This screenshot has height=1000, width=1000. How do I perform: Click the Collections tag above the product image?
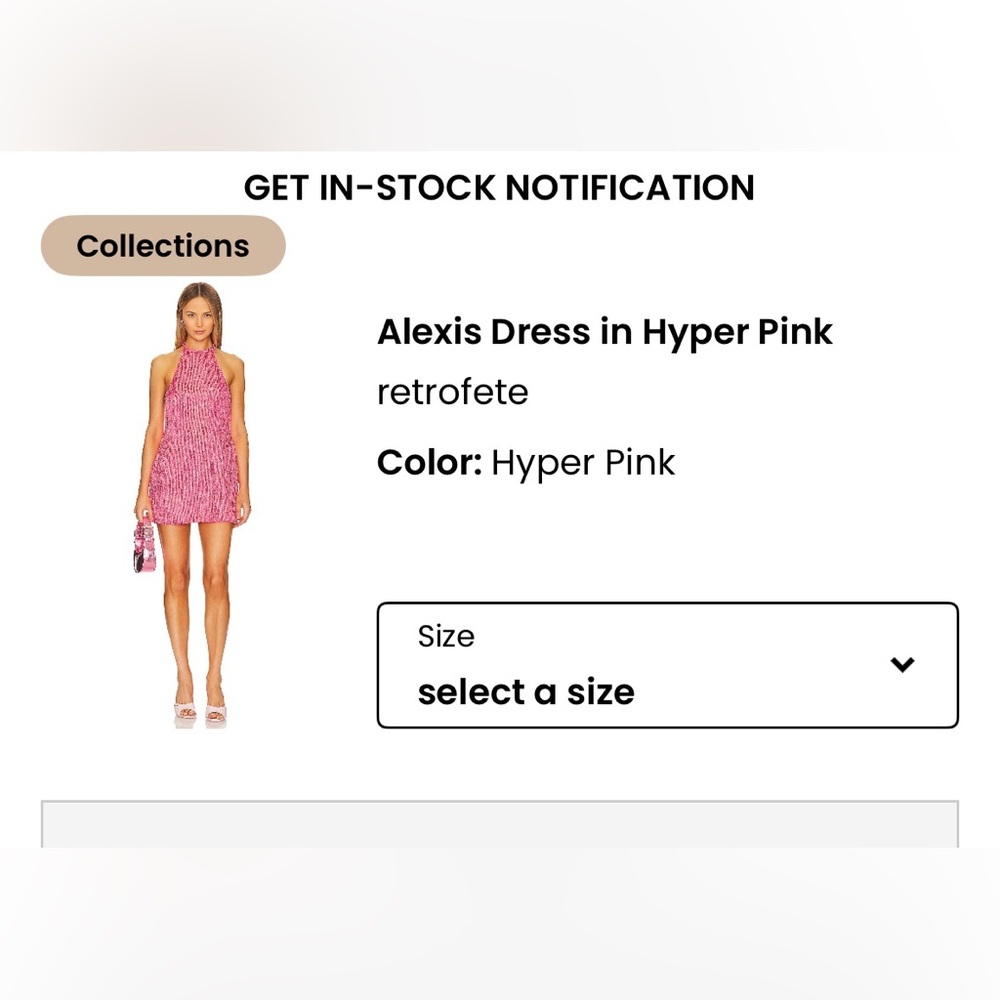[162, 245]
